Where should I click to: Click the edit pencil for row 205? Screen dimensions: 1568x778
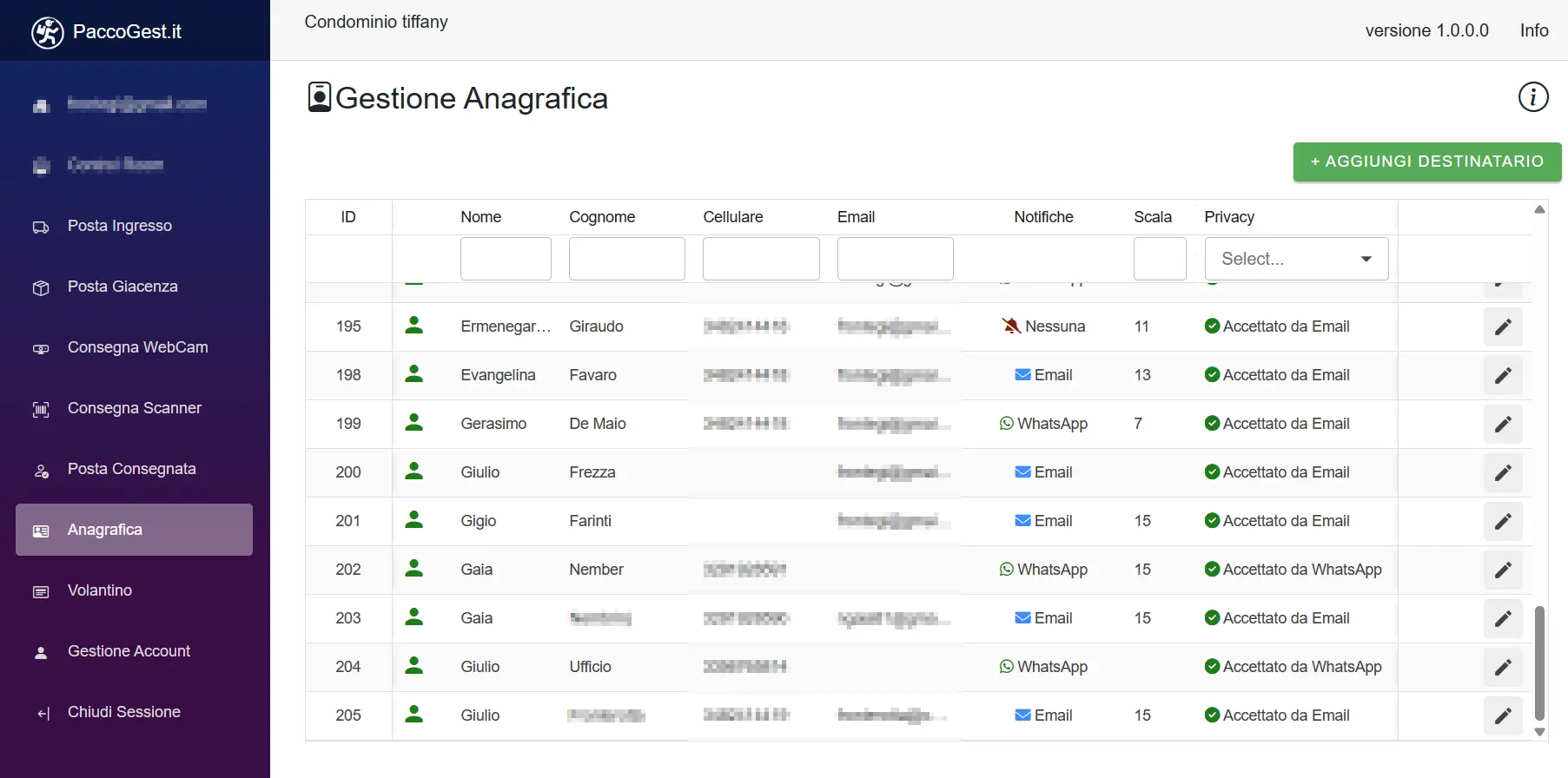point(1502,715)
